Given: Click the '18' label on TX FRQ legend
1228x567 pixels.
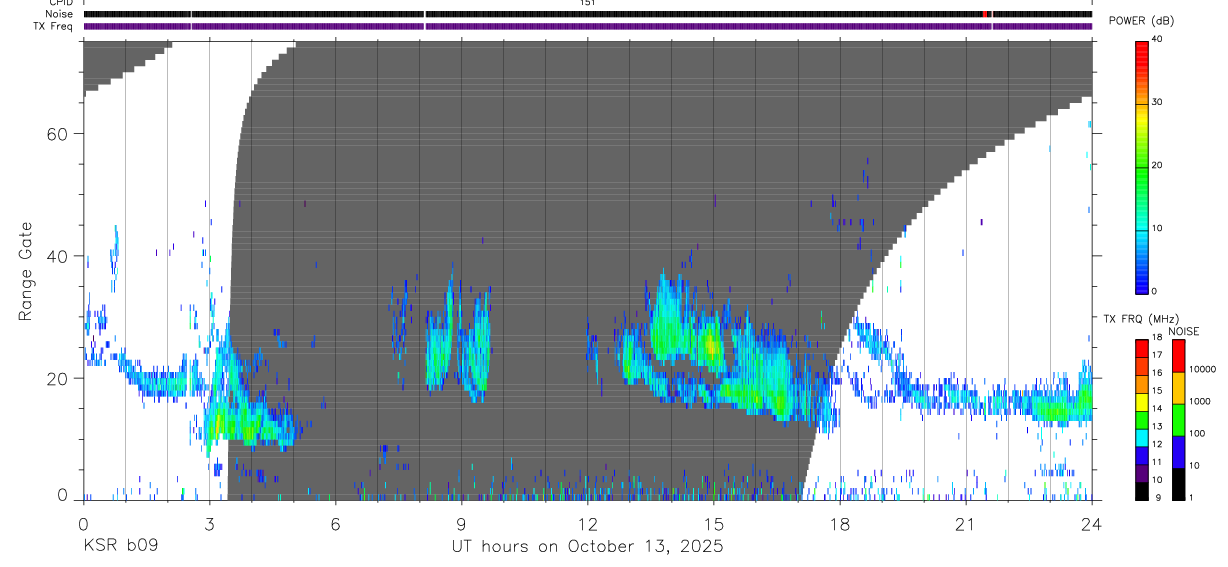Looking at the screenshot, I should pos(1158,337).
